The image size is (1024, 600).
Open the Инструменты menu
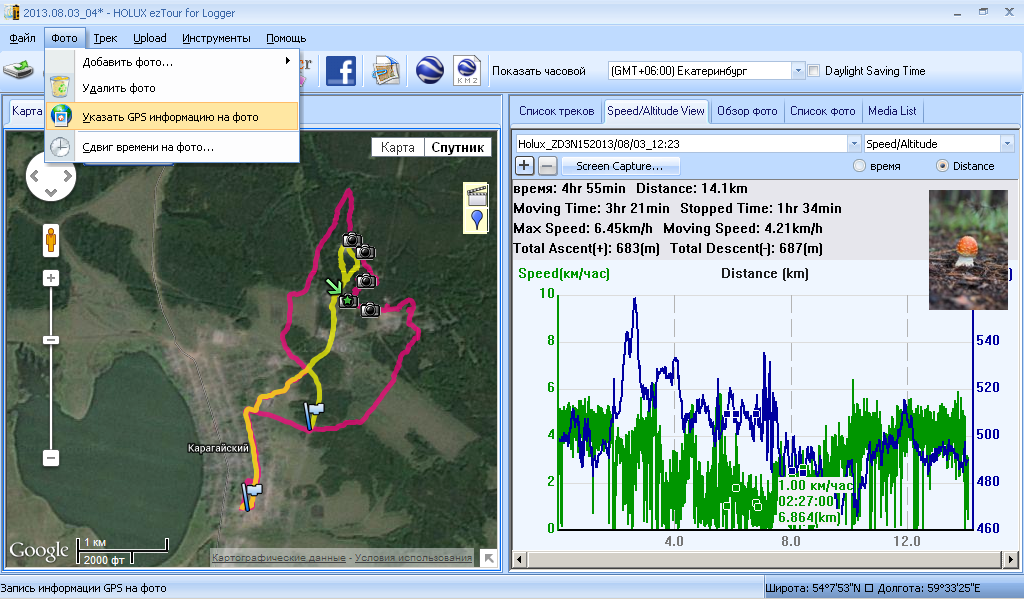[x=216, y=38]
